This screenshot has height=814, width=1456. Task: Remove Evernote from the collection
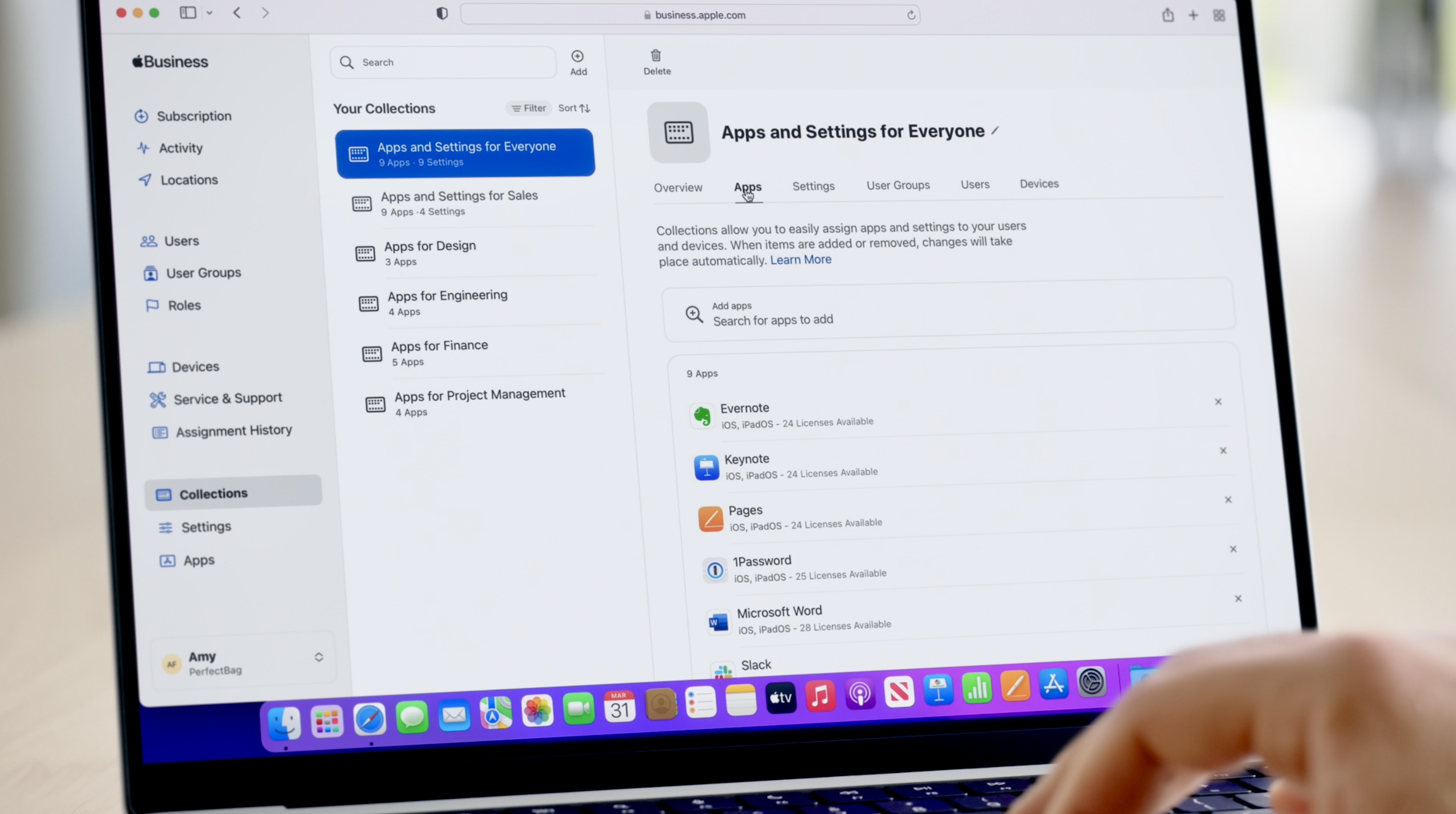(1218, 402)
